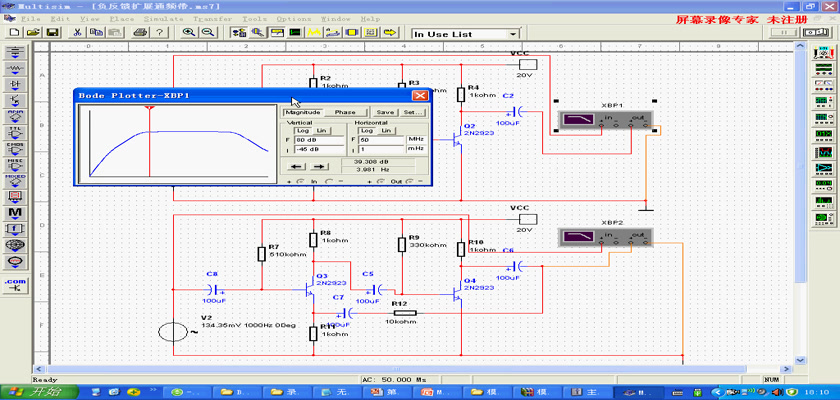Open the Transistors component bin
The image size is (840, 400).
tap(16, 101)
